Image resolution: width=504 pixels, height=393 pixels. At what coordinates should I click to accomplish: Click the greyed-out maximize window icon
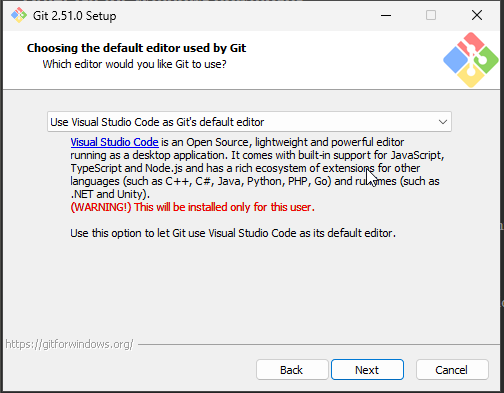431,15
